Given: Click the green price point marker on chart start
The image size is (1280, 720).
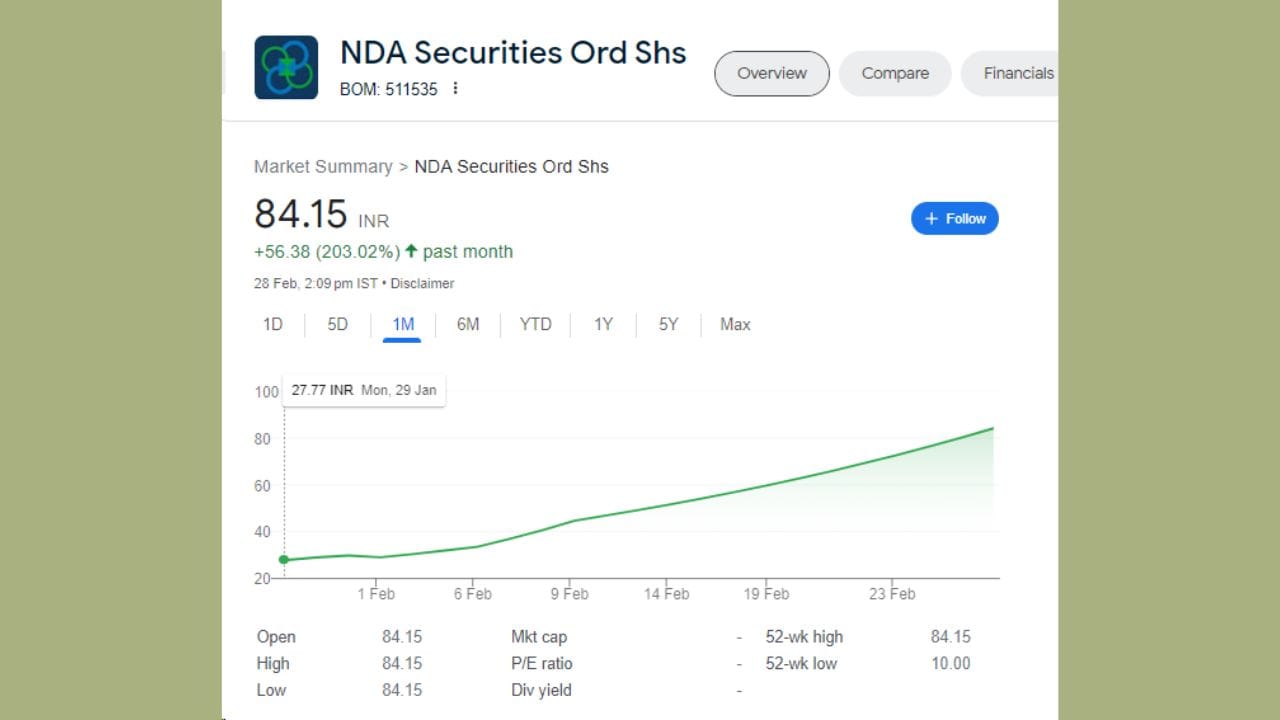Looking at the screenshot, I should point(285,559).
